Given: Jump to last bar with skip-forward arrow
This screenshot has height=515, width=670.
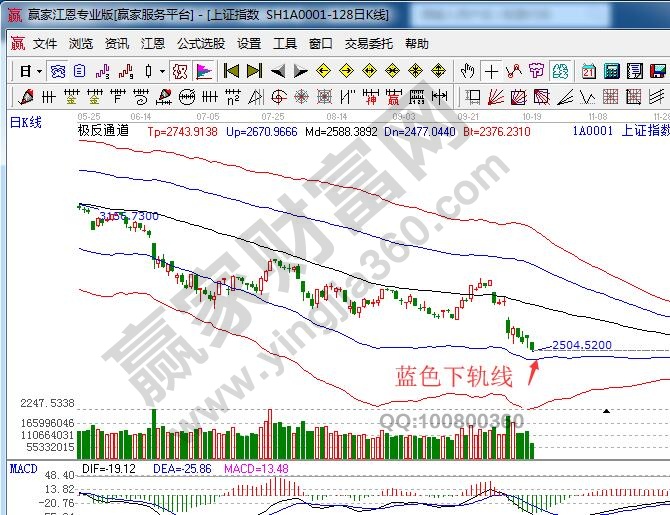Looking at the screenshot, I should click(x=254, y=71).
